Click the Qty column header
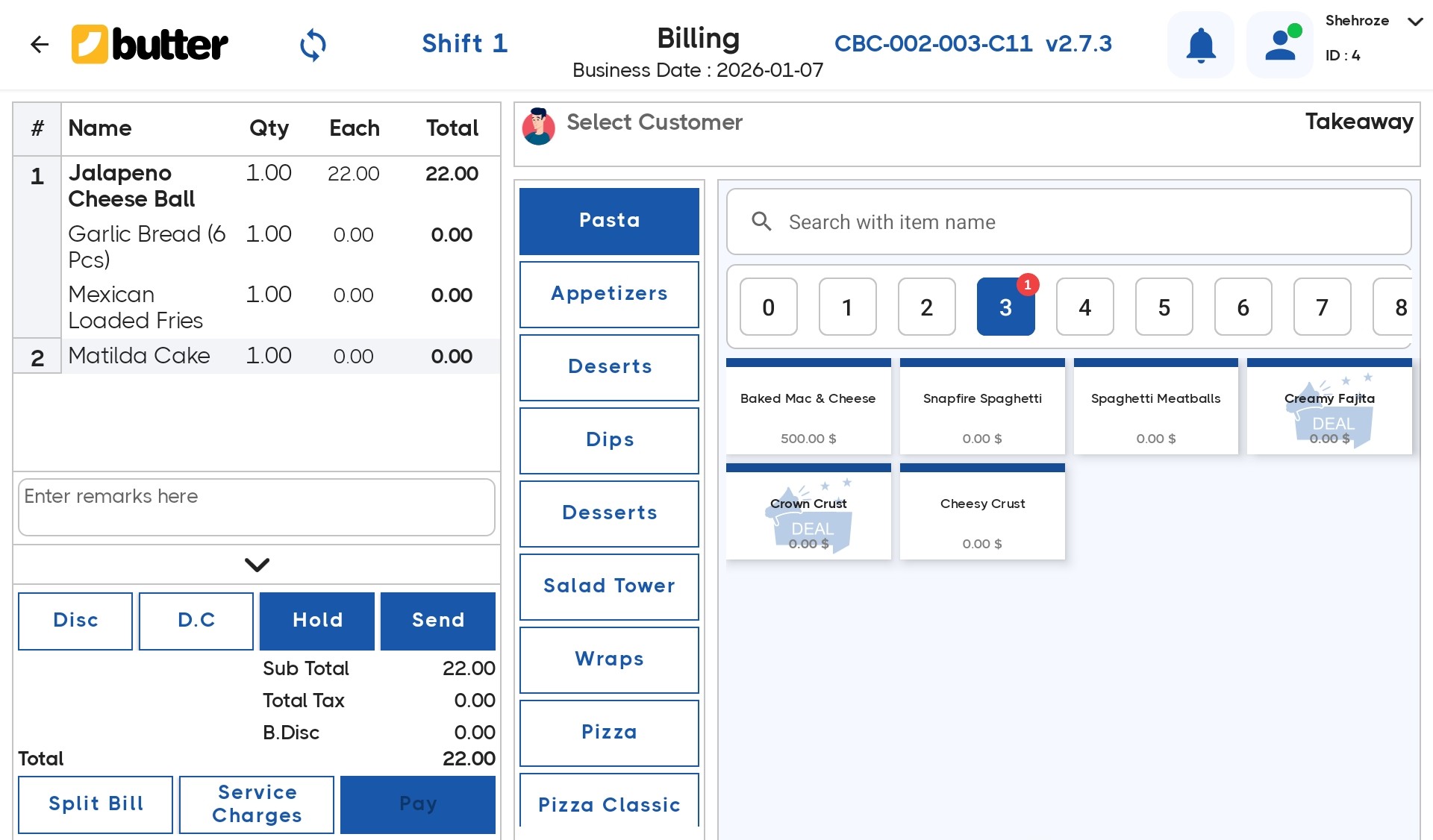The height and width of the screenshot is (840, 1433). pyautogui.click(x=269, y=128)
